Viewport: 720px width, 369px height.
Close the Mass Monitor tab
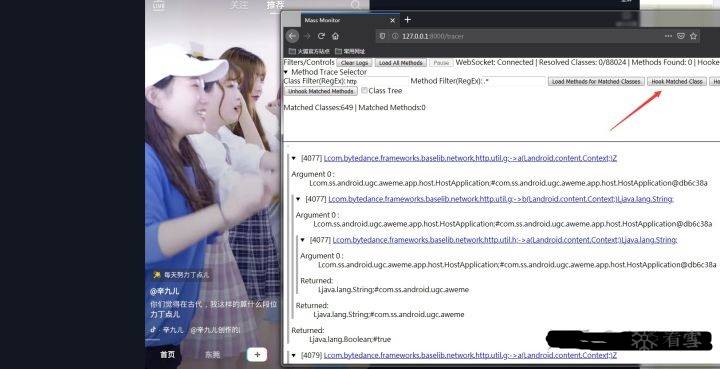coord(393,20)
